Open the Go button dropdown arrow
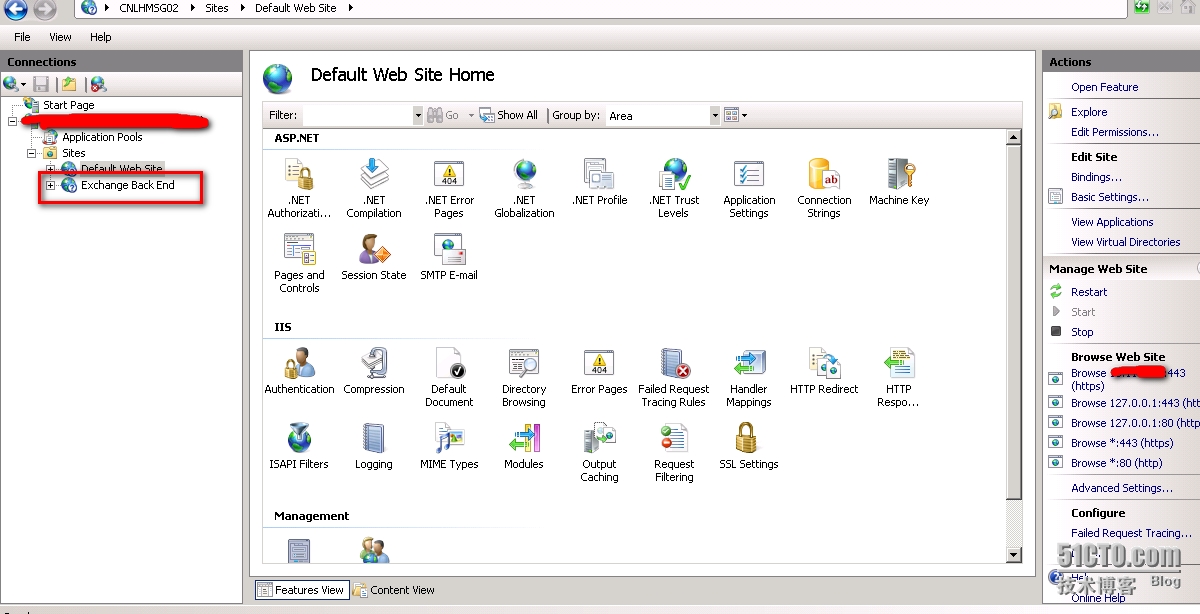Viewport: 1200px width, 614px height. (x=471, y=116)
